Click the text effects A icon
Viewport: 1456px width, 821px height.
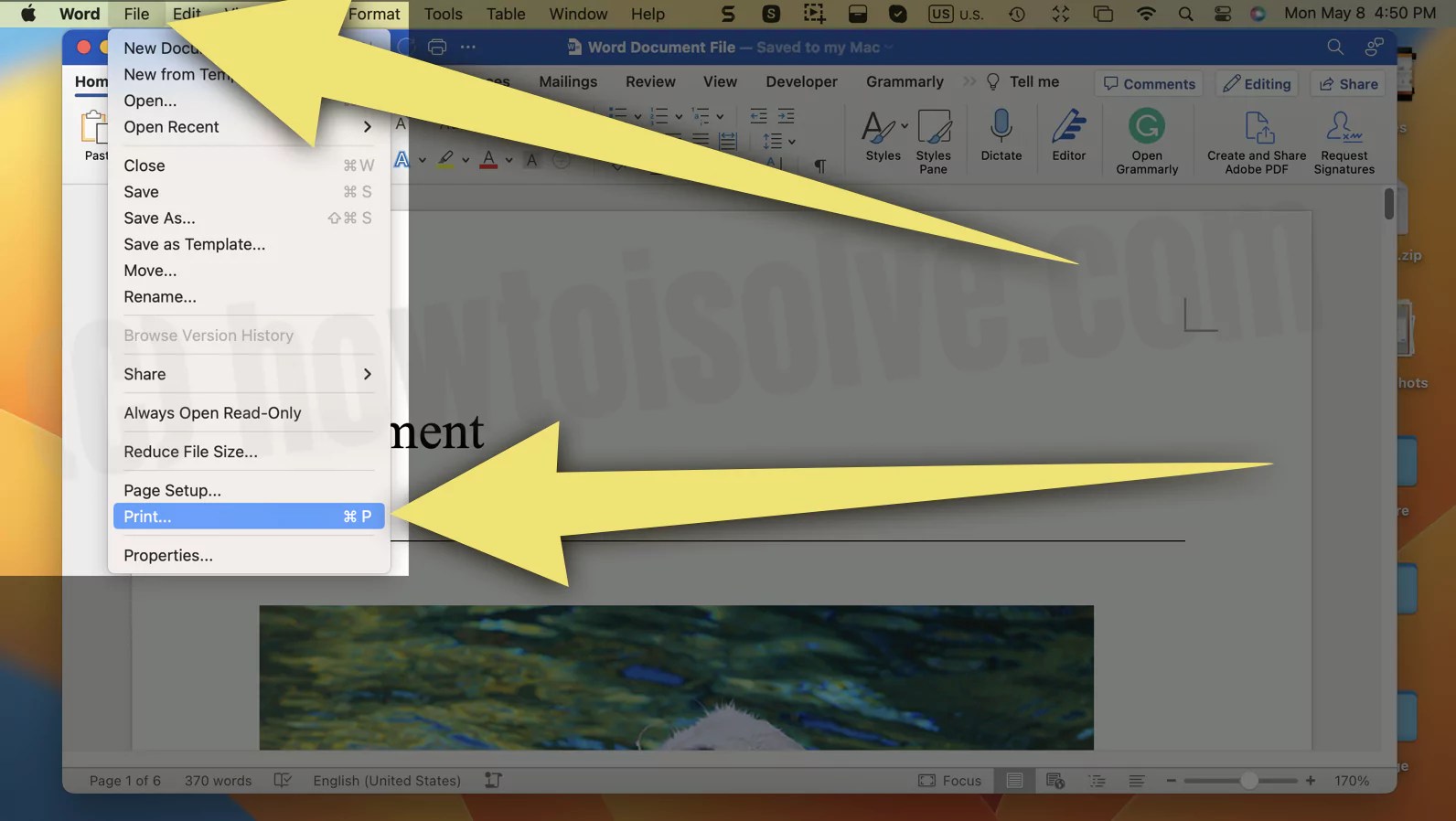(401, 160)
